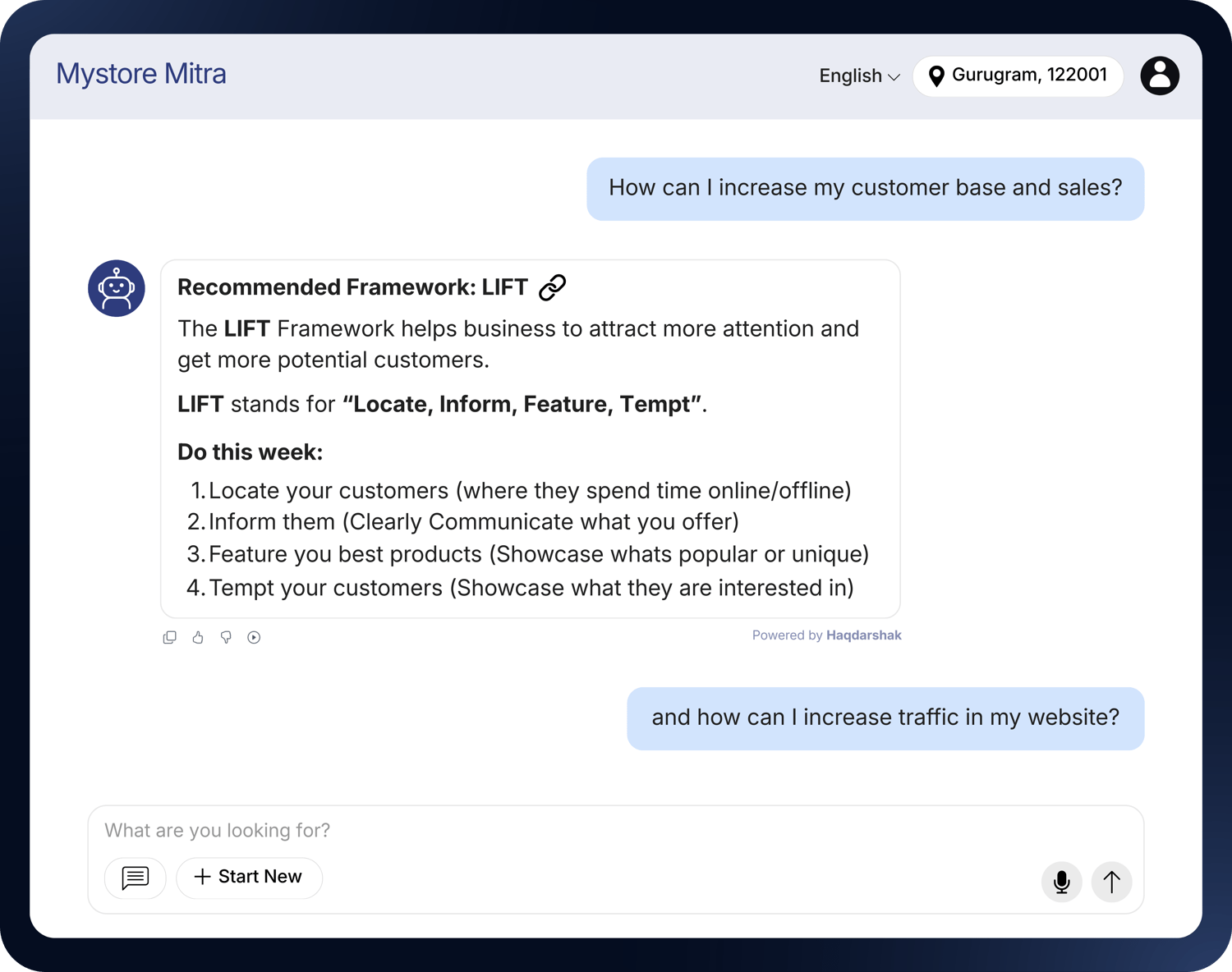Click the 'Do this week:' subheading
The width and height of the screenshot is (1232, 972).
click(250, 452)
